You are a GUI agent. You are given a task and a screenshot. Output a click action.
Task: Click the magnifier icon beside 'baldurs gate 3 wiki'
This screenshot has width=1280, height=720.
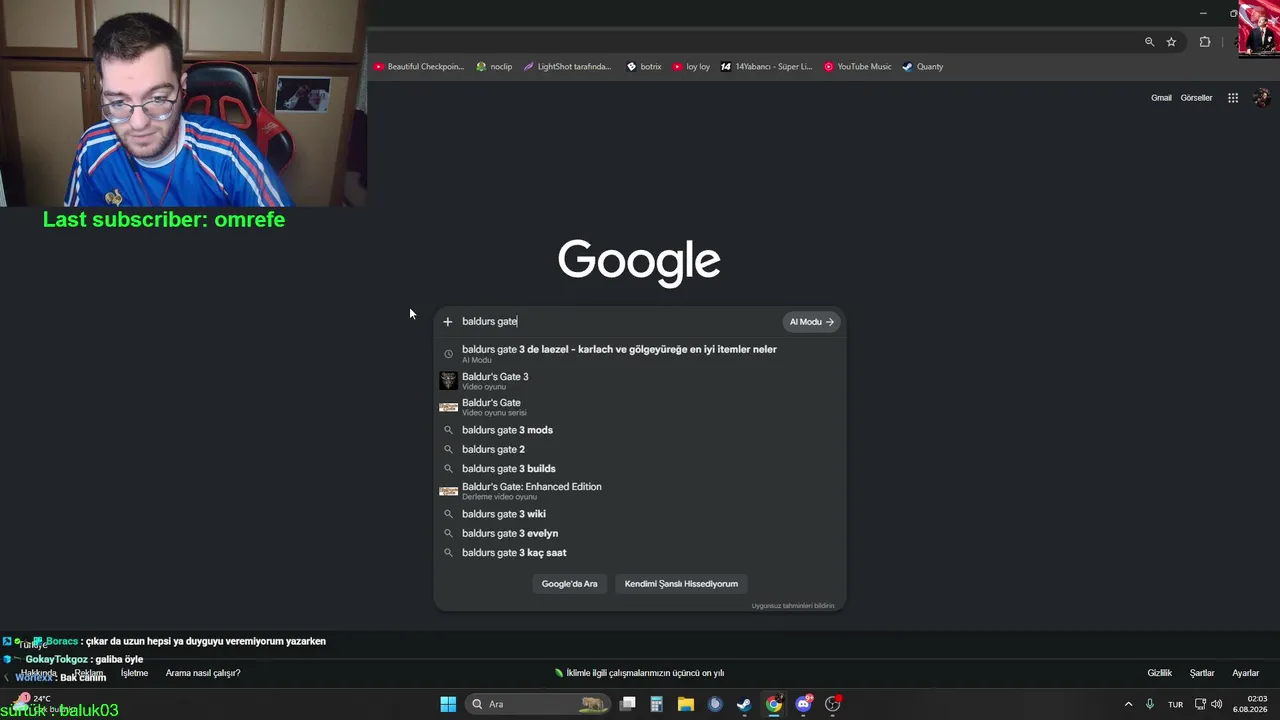click(448, 514)
